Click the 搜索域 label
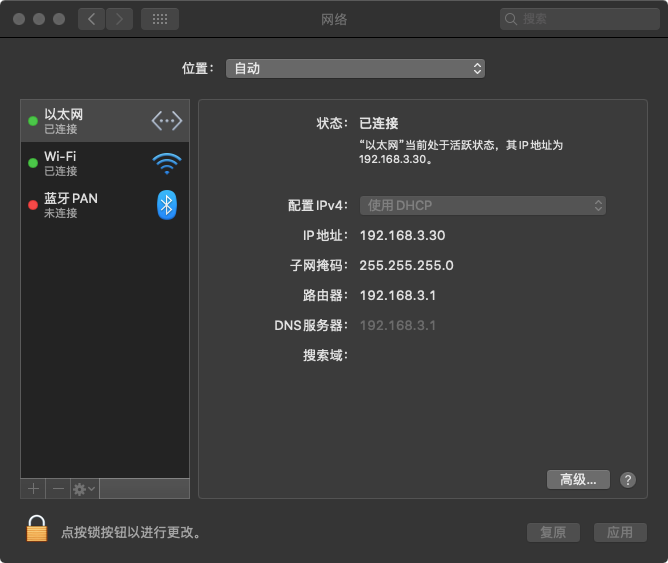668x563 pixels. coord(325,355)
